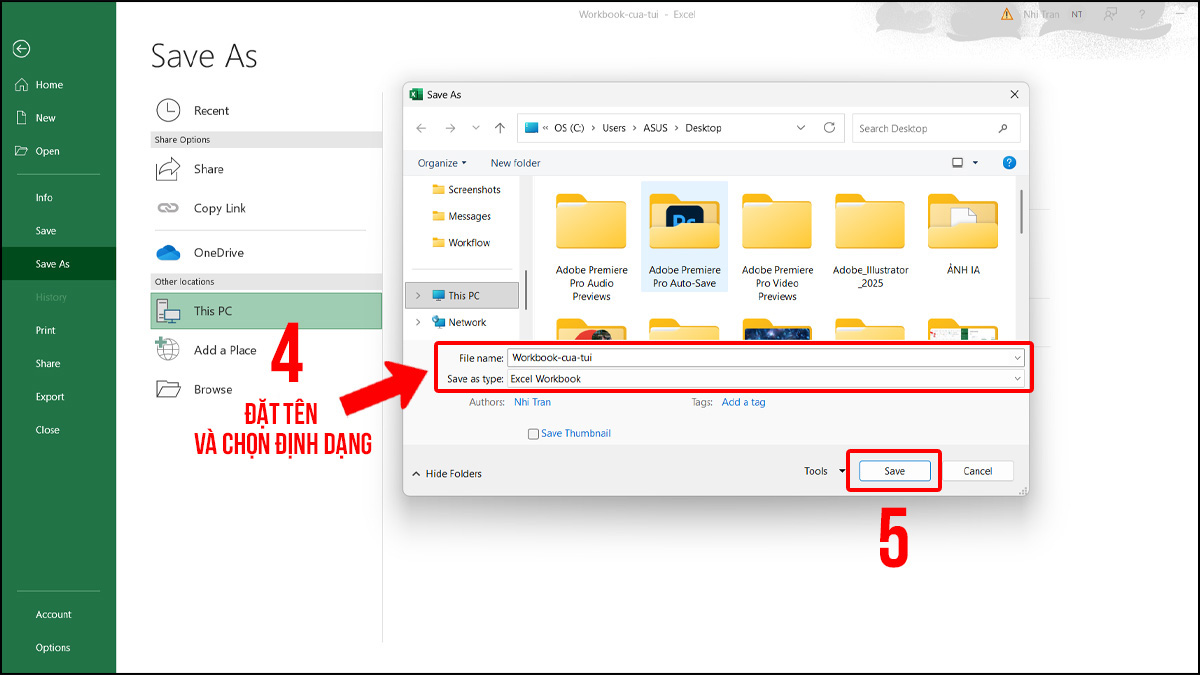Expand the address bar history dropdown
Screen dimensions: 1200x675
coord(801,128)
